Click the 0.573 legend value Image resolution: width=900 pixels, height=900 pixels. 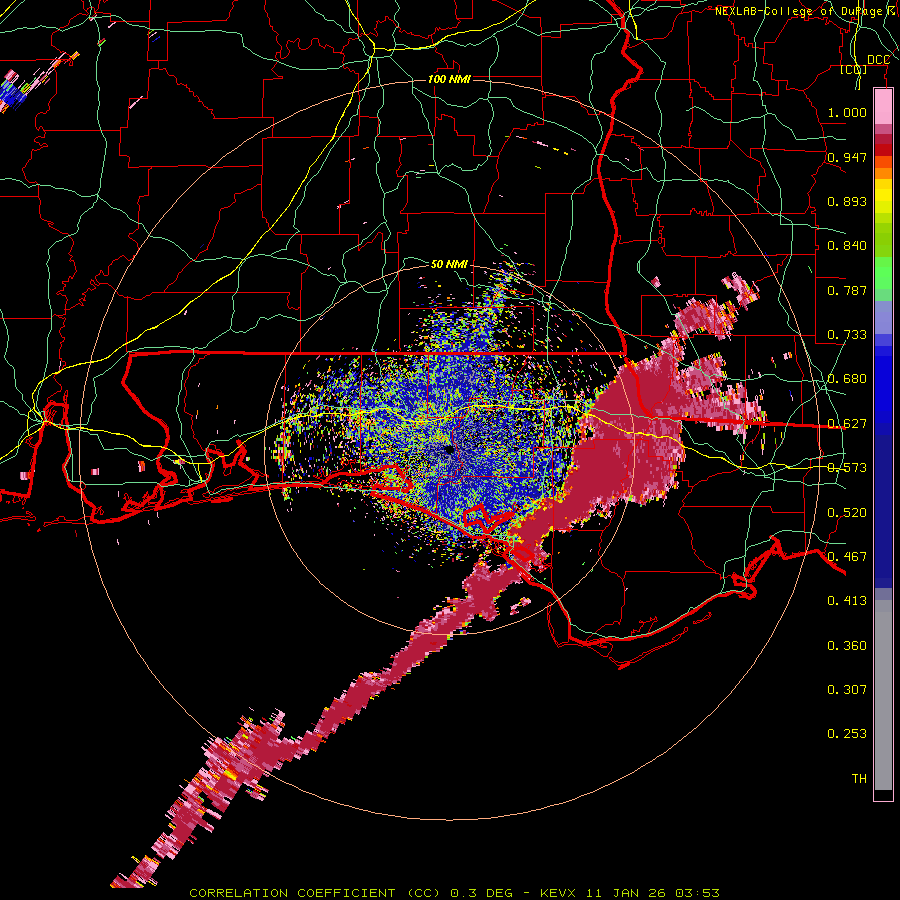tap(847, 468)
